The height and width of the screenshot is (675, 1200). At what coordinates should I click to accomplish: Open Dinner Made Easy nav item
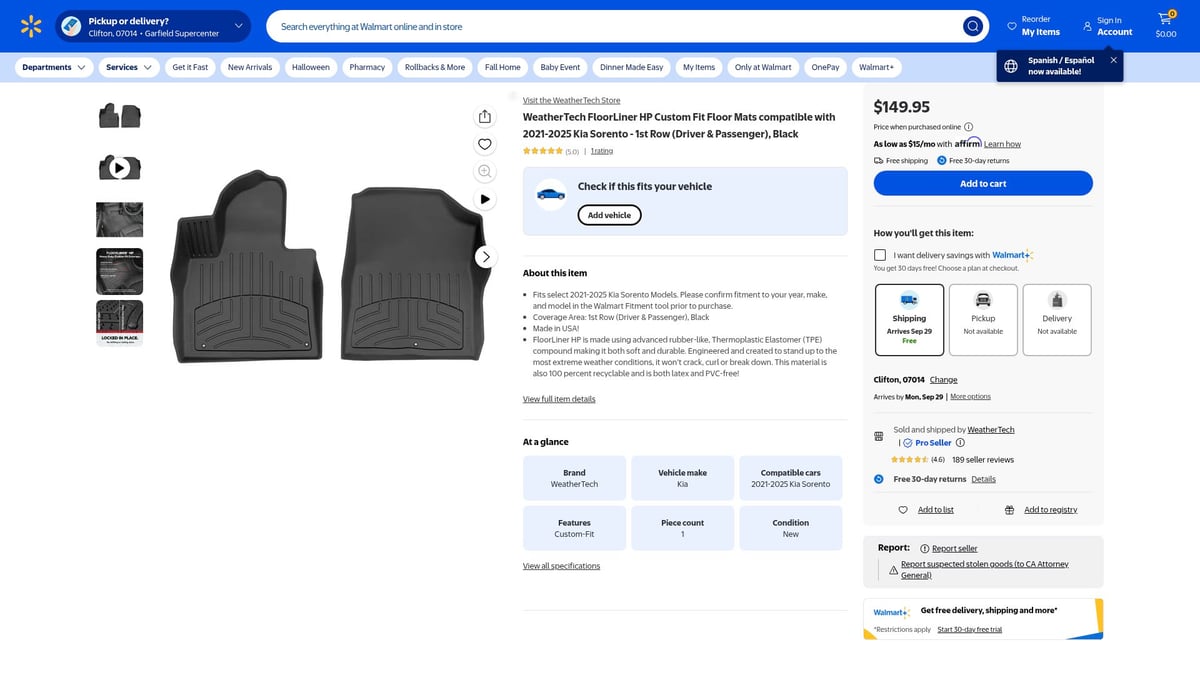[x=631, y=67]
